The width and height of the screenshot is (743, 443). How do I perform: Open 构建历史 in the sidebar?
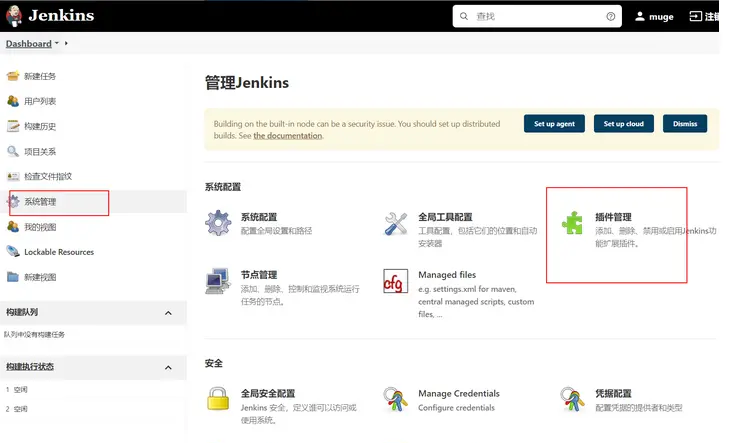click(40, 127)
